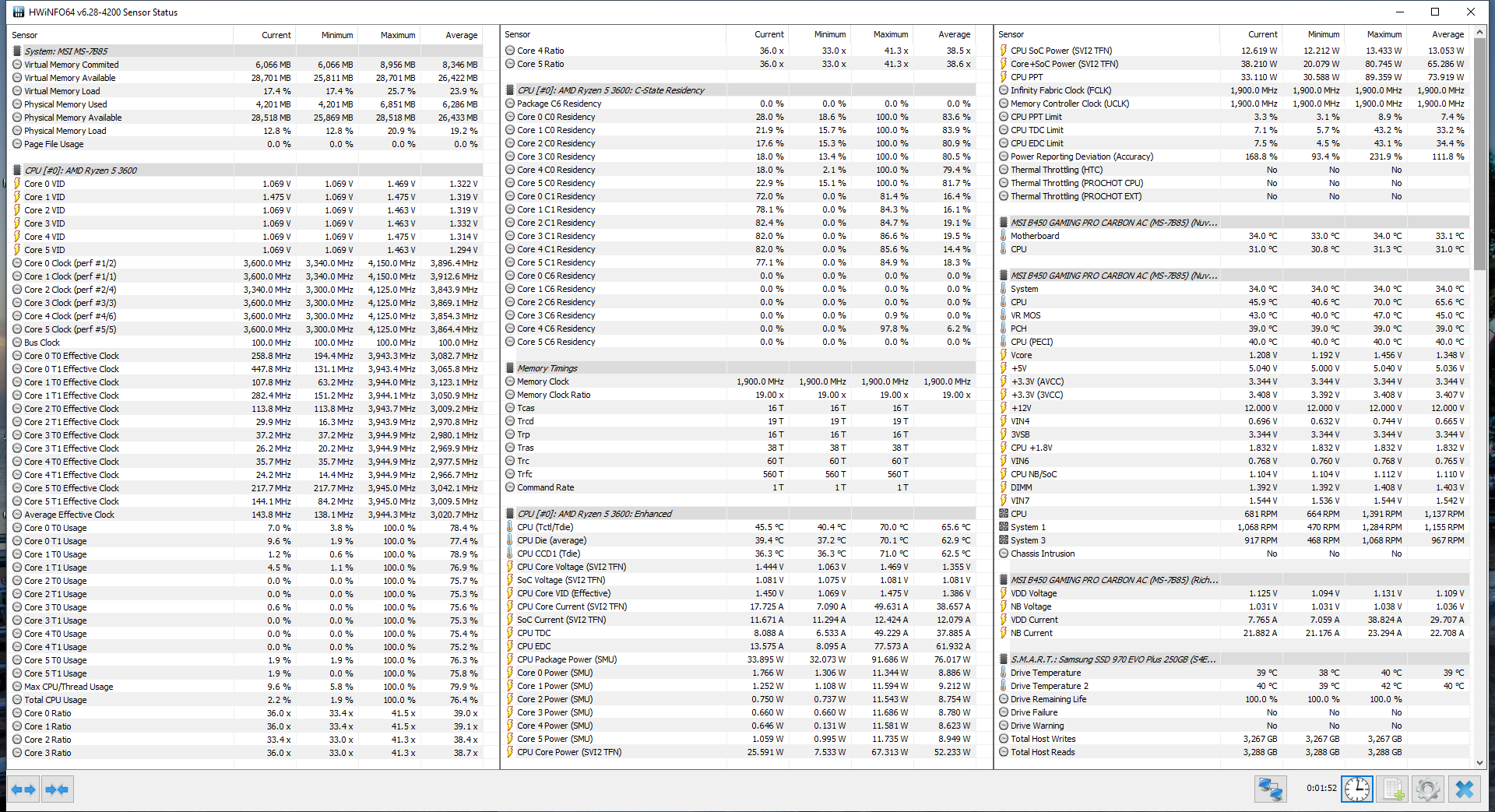Select the Drive Remaining Life row
The height and width of the screenshot is (812, 1495).
click(1232, 699)
